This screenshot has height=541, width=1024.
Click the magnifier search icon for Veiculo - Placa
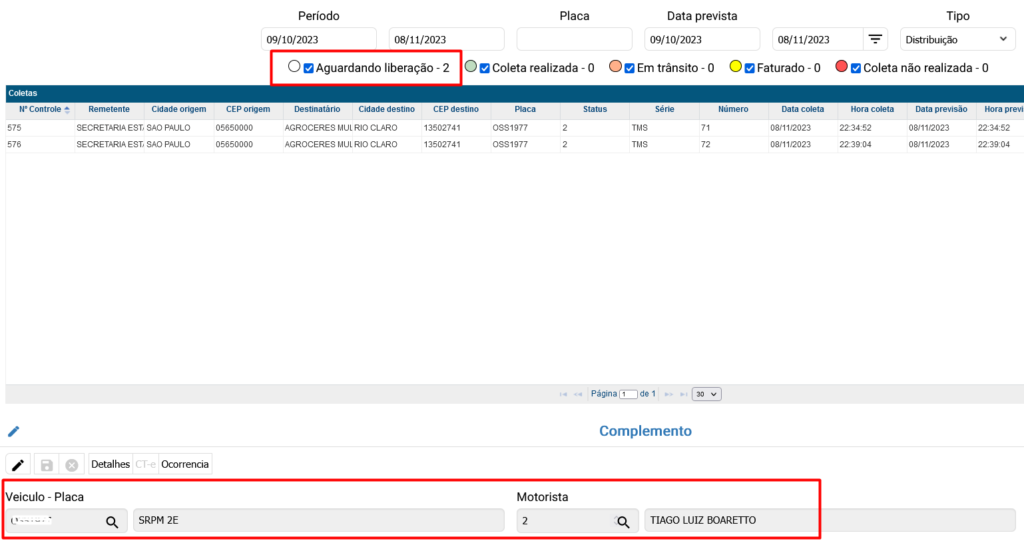[112, 521]
